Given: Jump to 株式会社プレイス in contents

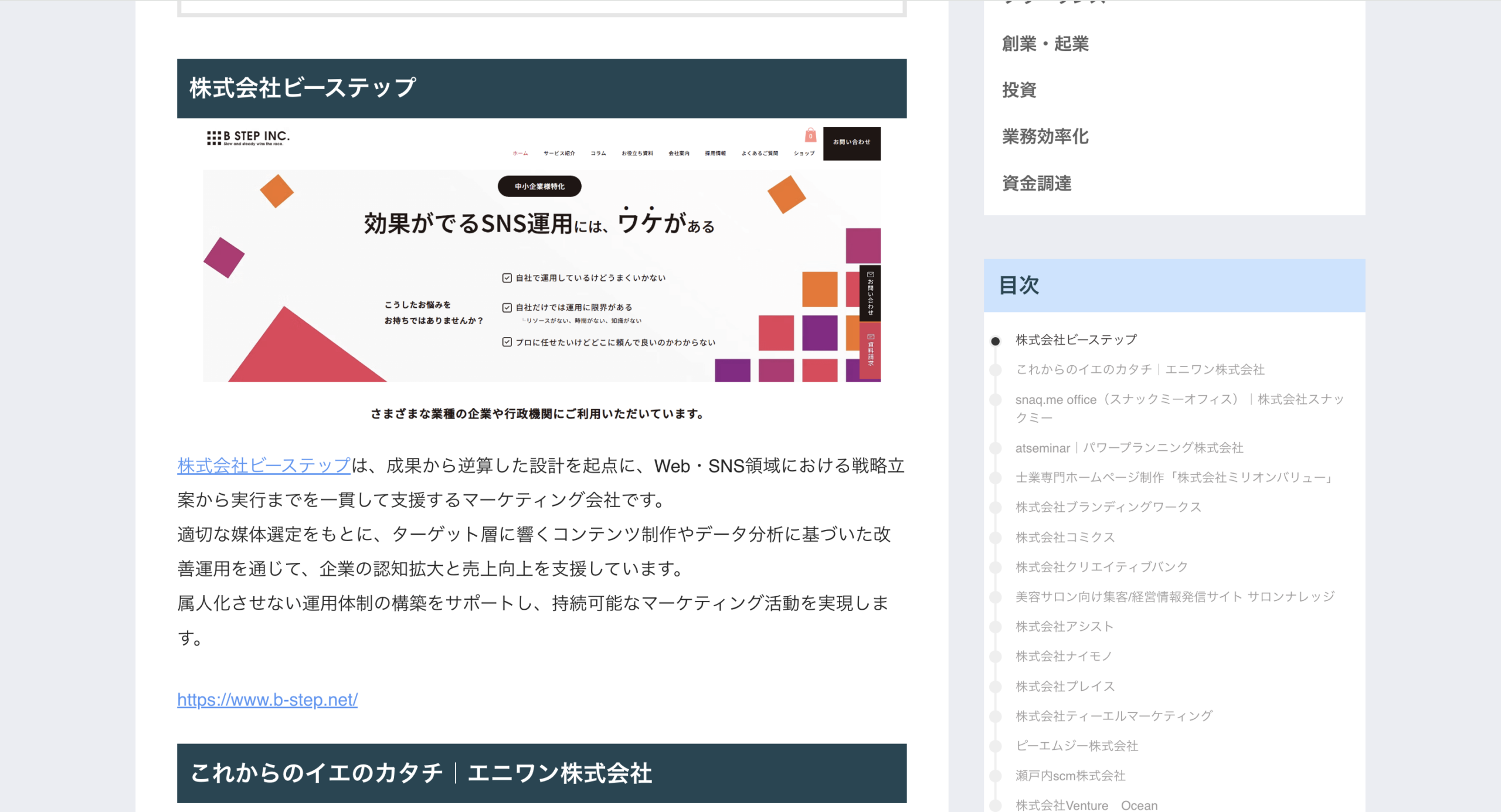Looking at the screenshot, I should [1065, 687].
